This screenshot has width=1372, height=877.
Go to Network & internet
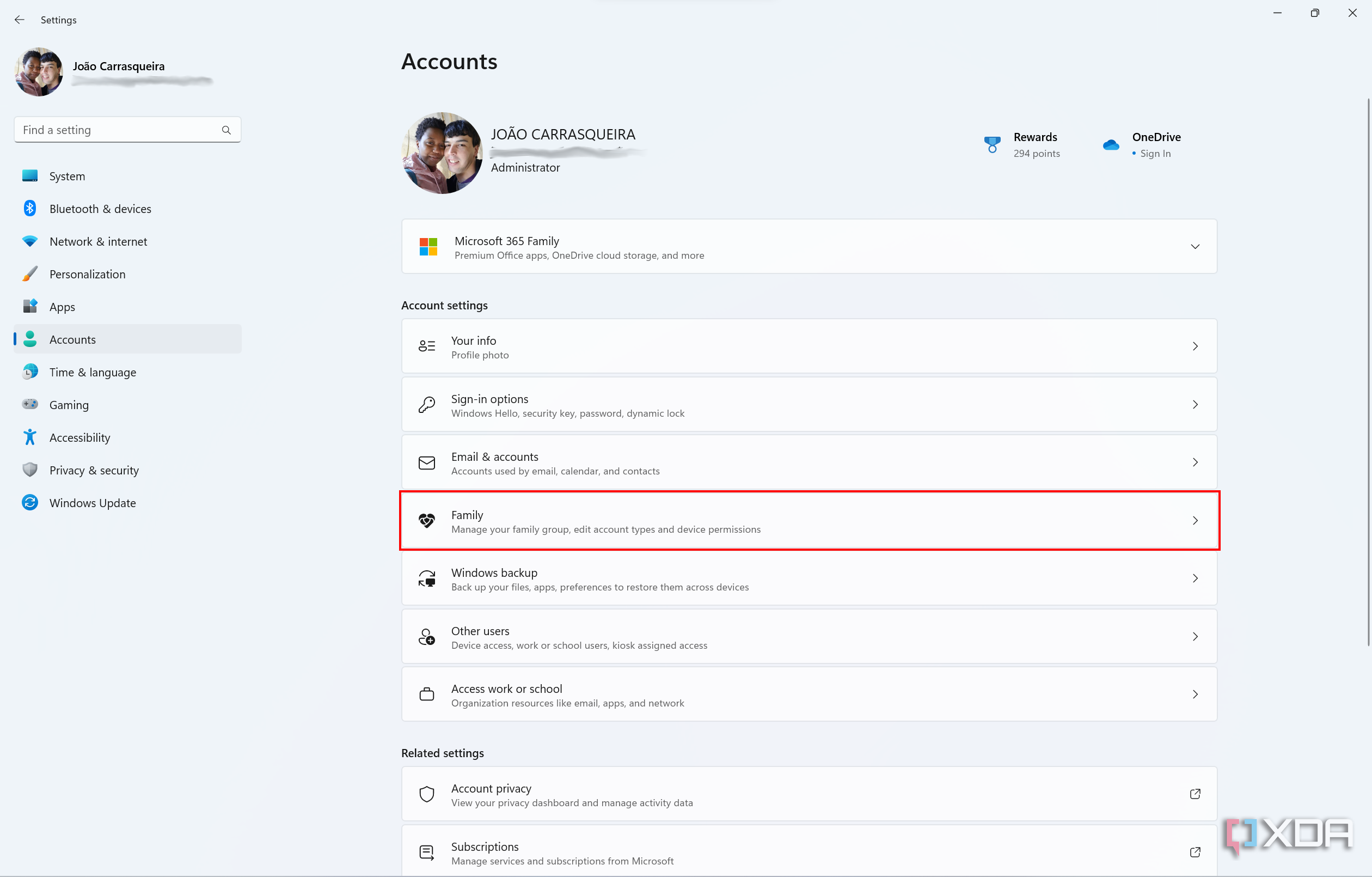pos(127,241)
